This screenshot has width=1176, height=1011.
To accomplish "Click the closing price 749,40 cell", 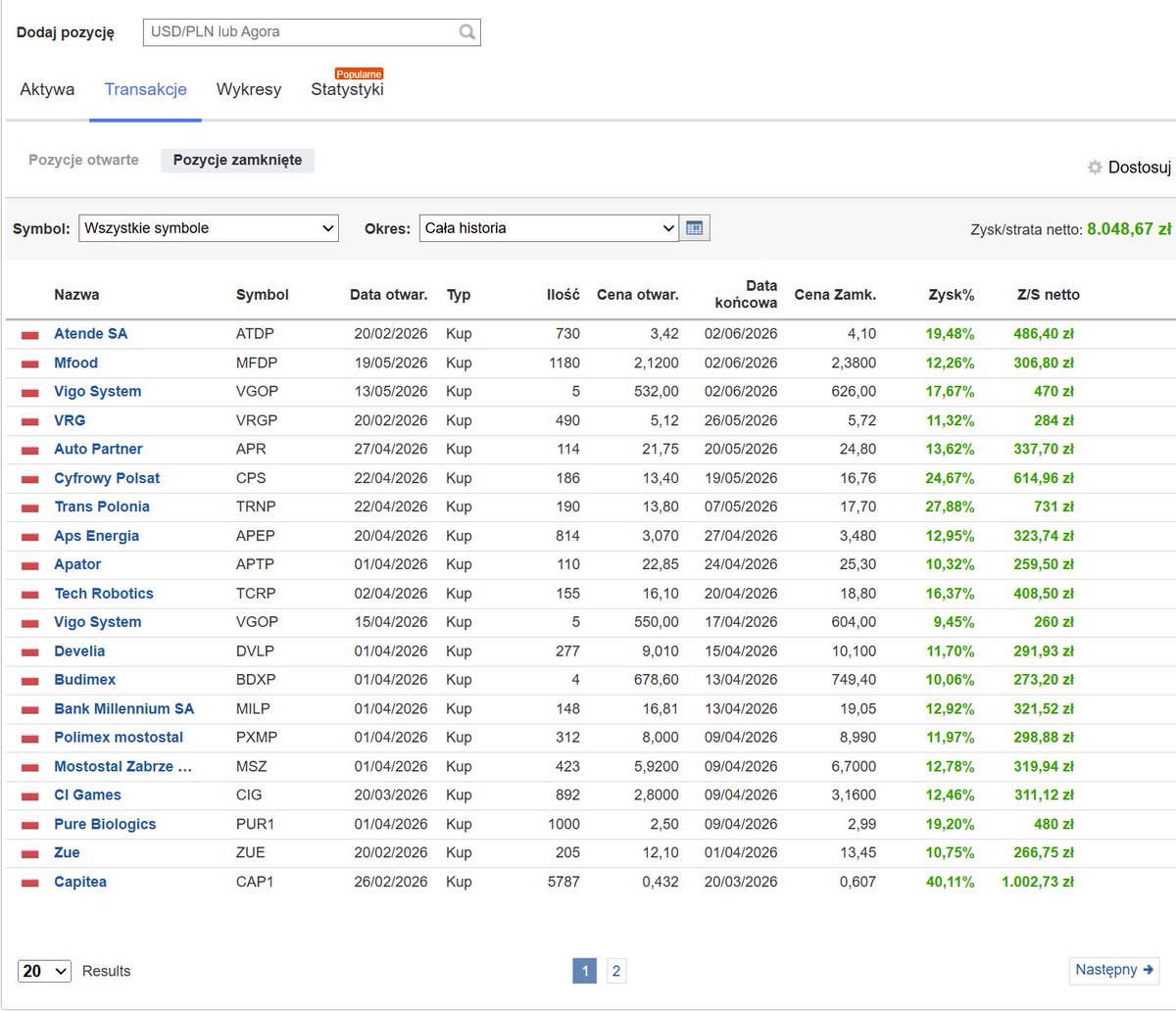I will click(x=852, y=680).
